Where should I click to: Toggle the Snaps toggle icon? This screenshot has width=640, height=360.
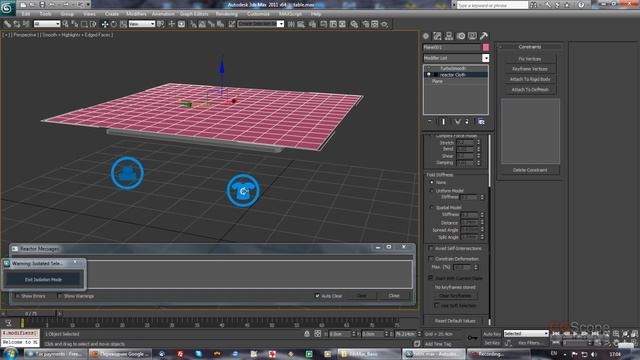(193, 24)
